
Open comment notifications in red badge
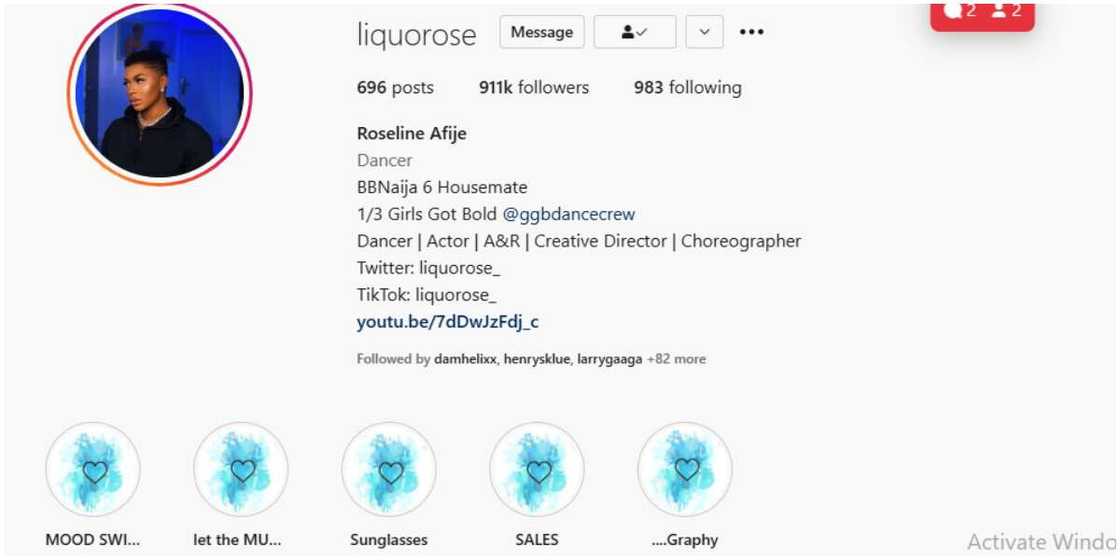pos(959,10)
